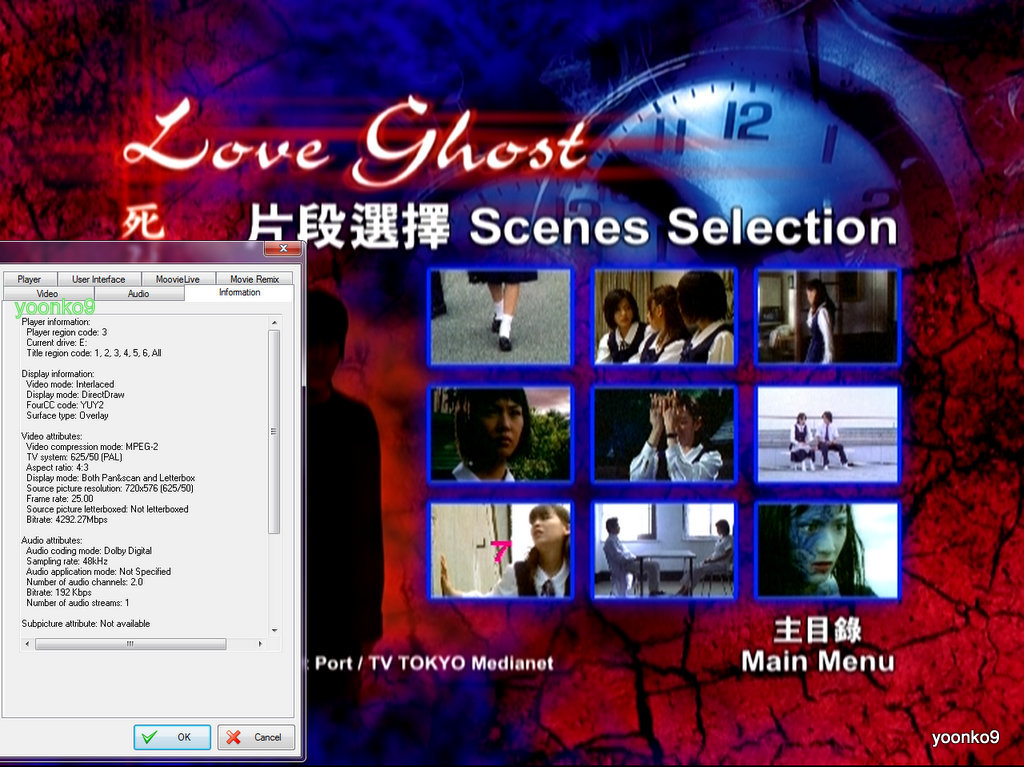The width and height of the screenshot is (1024, 767).
Task: Click the 'Player region code: 3' line
Action: click(x=67, y=332)
